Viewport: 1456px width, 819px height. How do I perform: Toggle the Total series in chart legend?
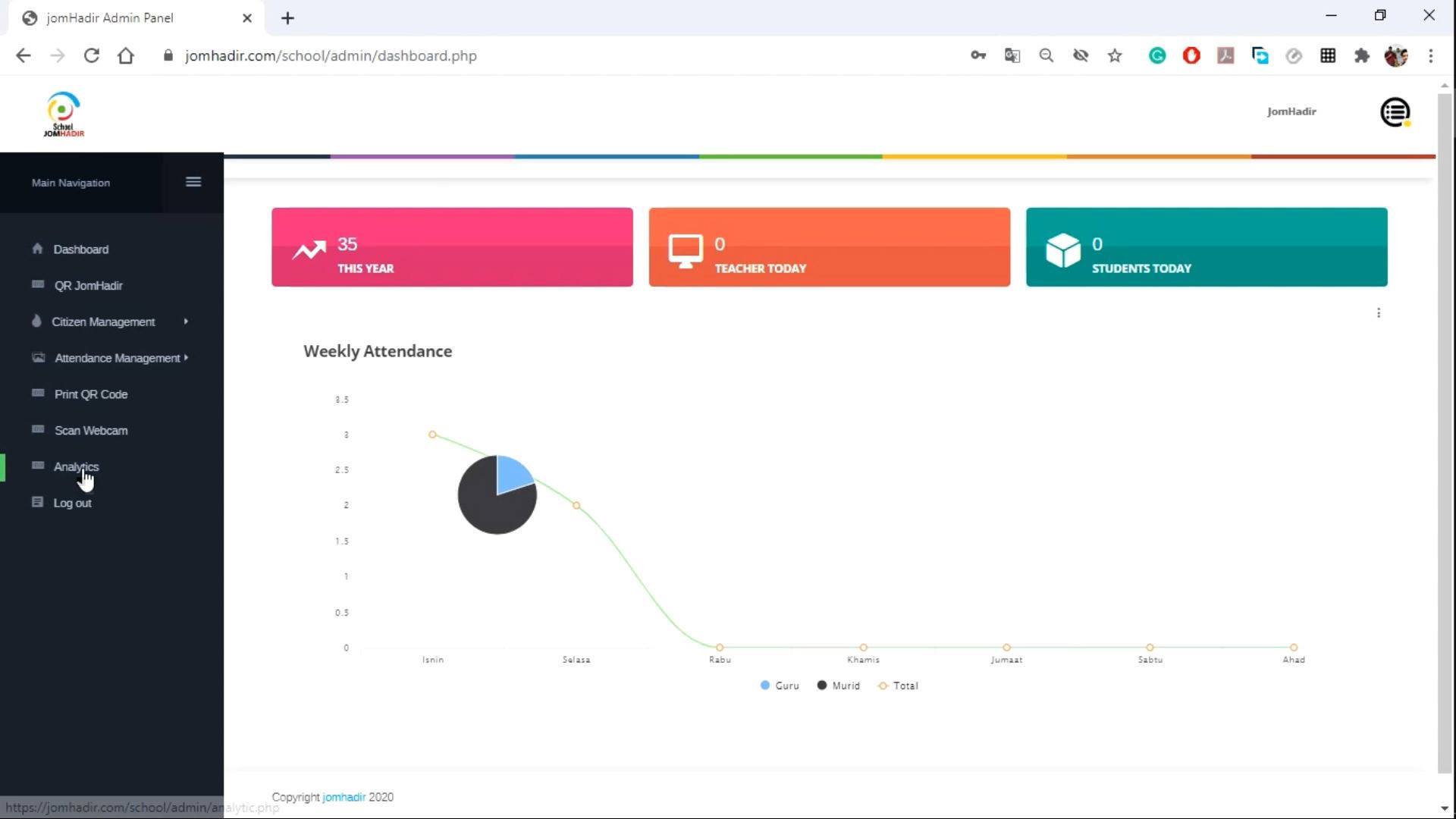(898, 686)
